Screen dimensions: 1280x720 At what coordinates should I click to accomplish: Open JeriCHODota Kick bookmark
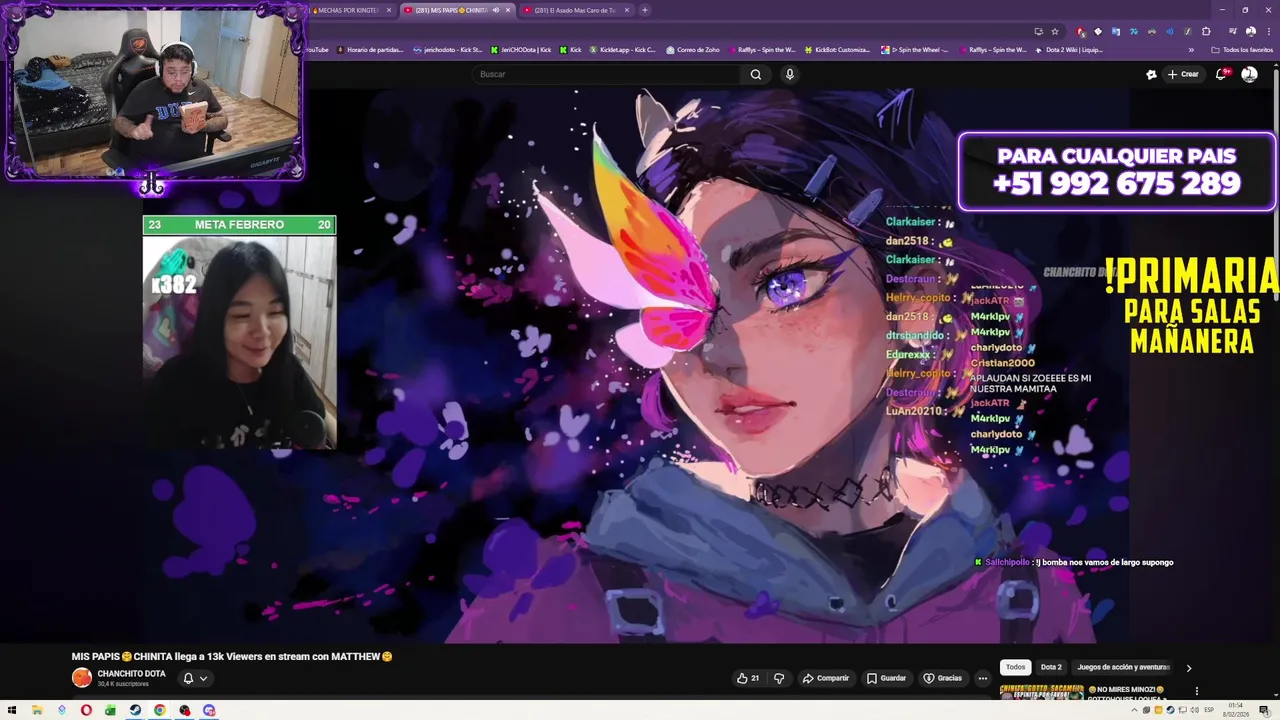click(520, 50)
